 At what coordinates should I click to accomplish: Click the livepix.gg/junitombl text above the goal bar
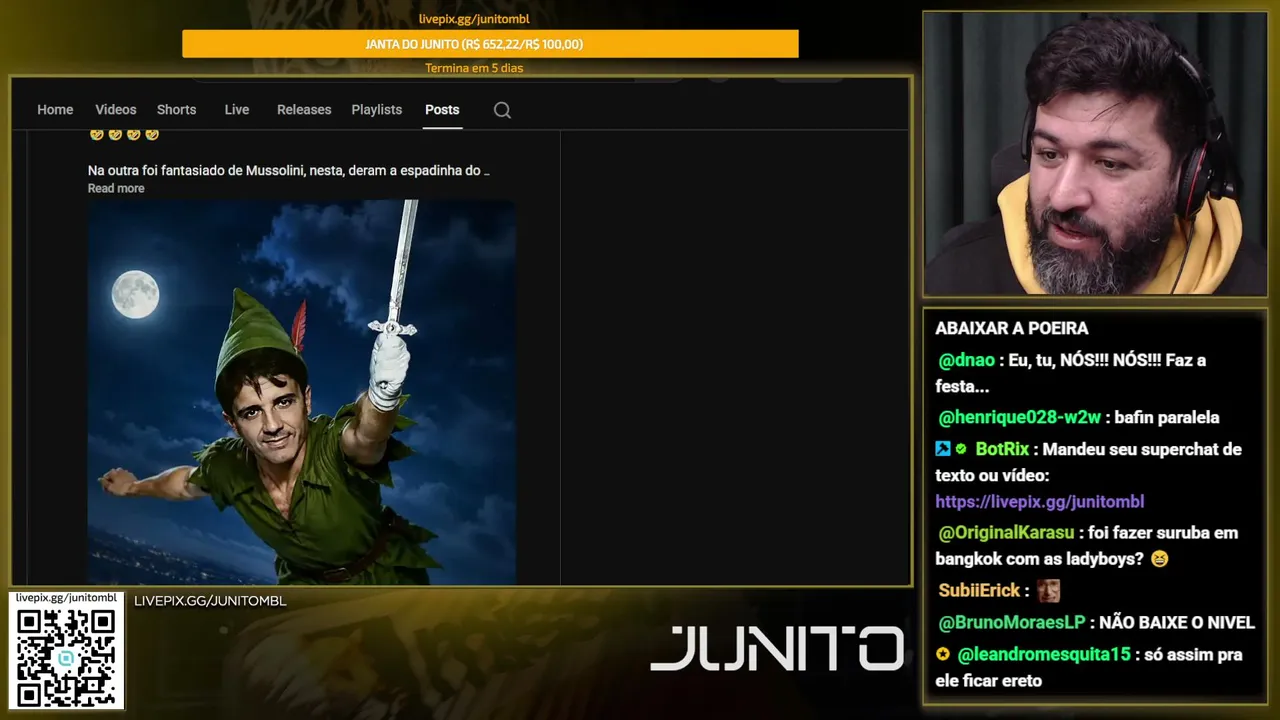pos(474,19)
